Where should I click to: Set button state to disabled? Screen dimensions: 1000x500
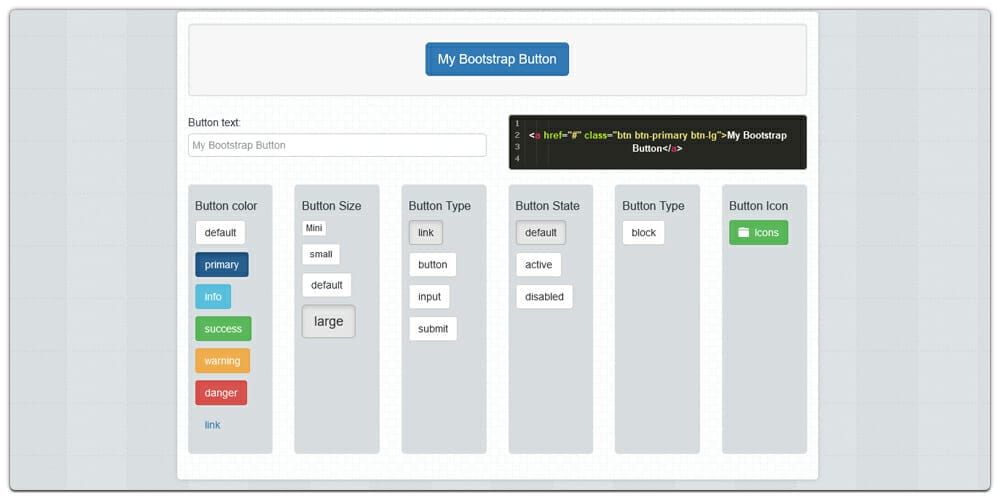544,297
